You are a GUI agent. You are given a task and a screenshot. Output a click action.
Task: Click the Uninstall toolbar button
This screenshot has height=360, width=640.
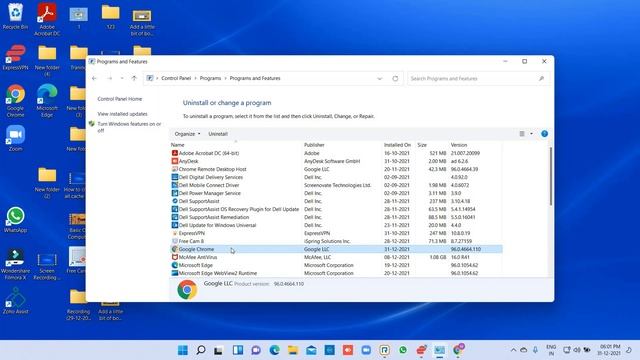coord(218,134)
